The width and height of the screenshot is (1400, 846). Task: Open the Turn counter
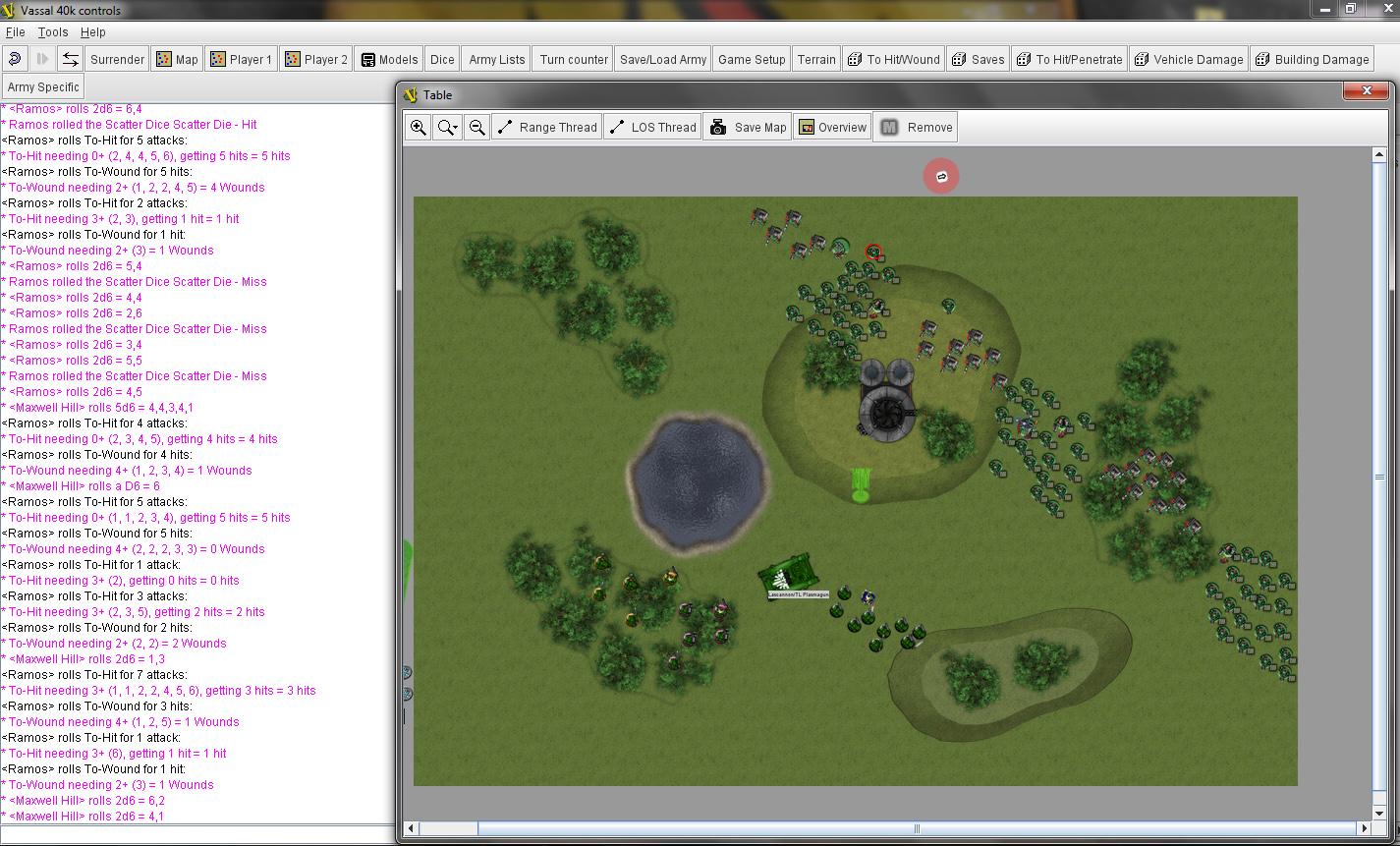(574, 59)
